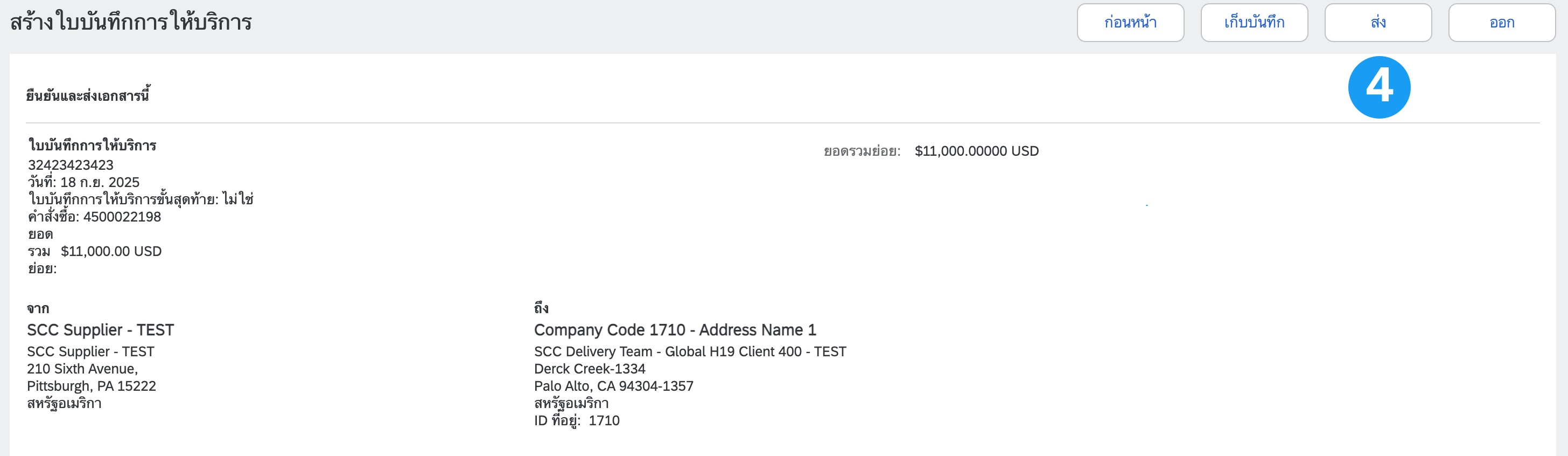This screenshot has width=1568, height=456.
Task: Submit the service sheet with ส่ง
Action: [1377, 23]
